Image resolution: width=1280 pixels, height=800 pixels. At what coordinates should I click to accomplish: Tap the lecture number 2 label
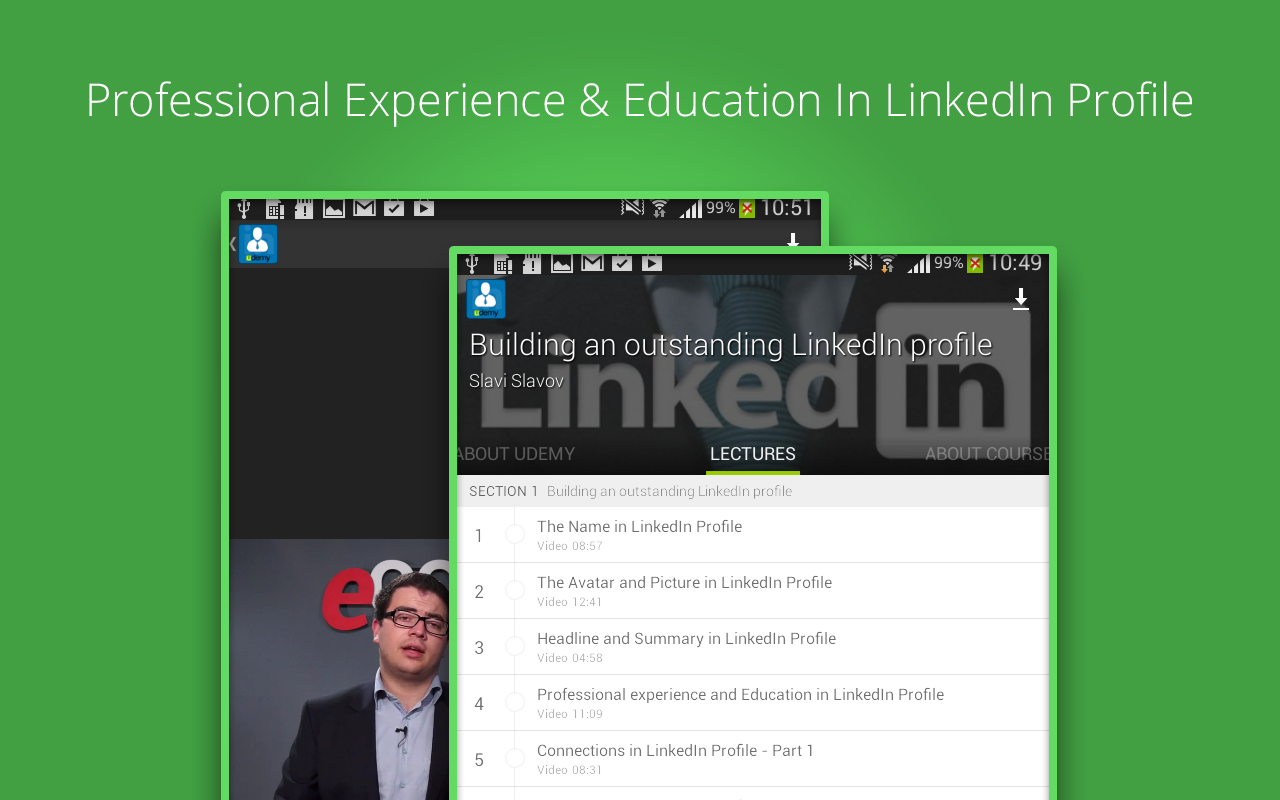[479, 592]
